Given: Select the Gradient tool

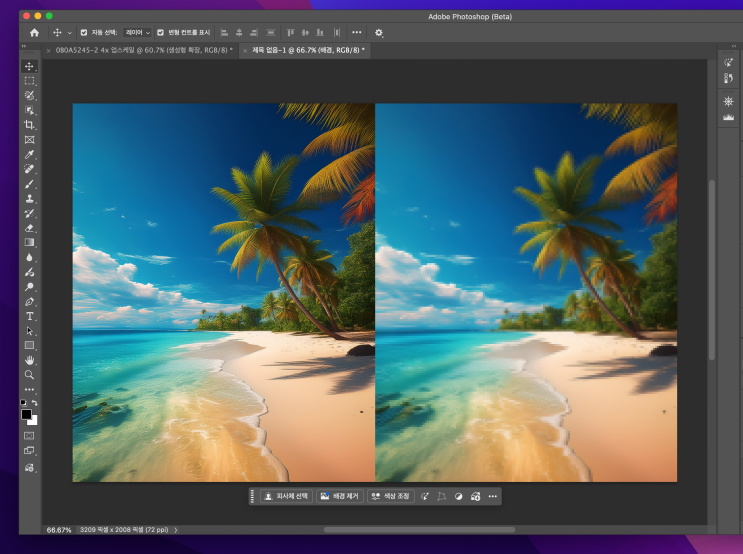Looking at the screenshot, I should point(29,243).
